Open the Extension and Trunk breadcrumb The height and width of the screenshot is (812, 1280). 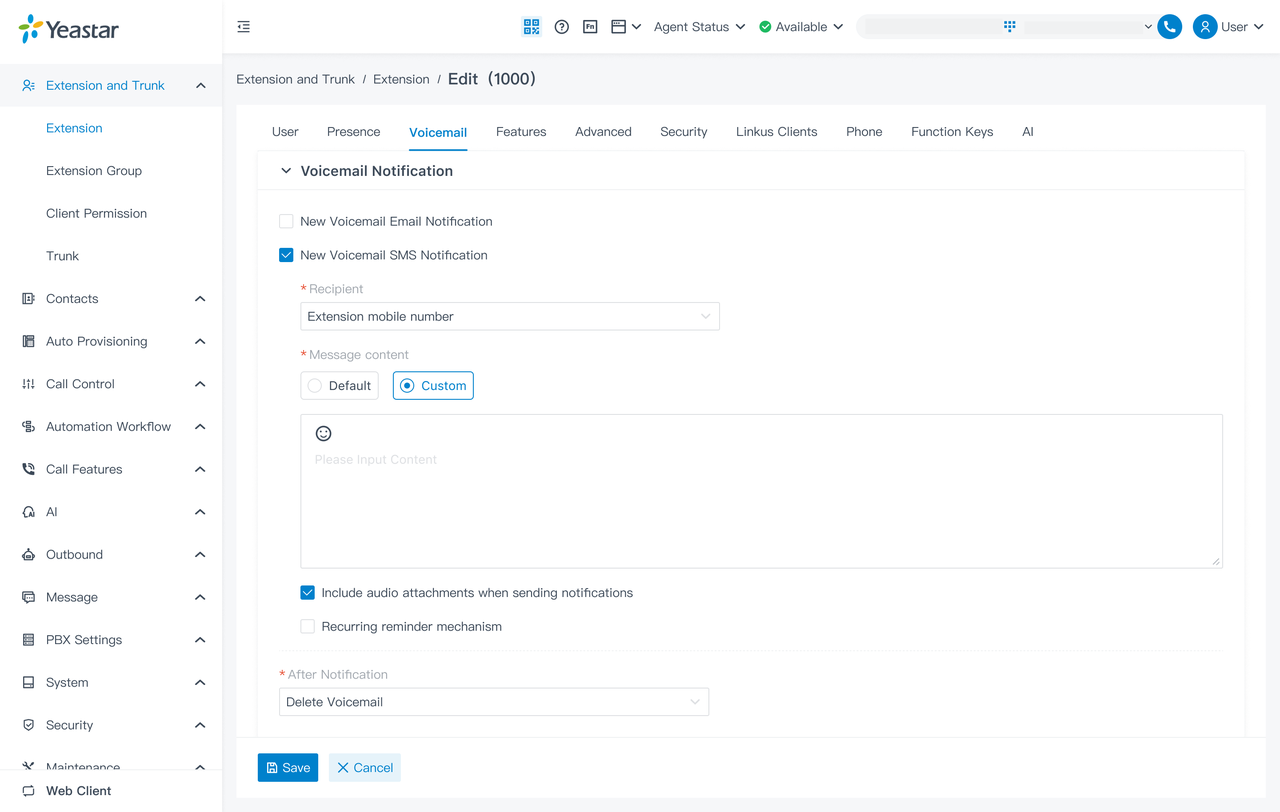[295, 79]
